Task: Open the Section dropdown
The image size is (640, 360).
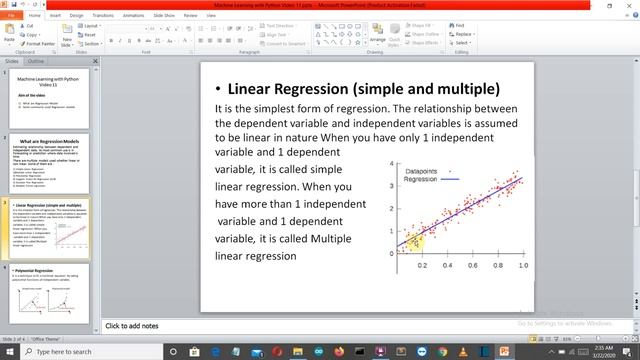Action: click(x=89, y=44)
